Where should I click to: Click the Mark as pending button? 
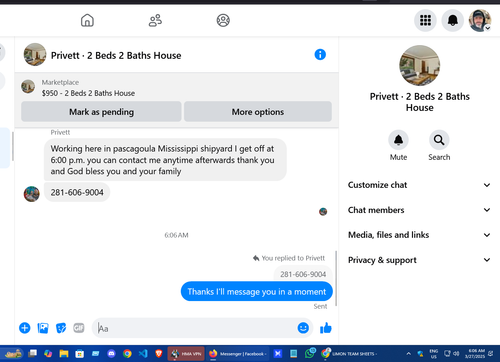tap(101, 112)
